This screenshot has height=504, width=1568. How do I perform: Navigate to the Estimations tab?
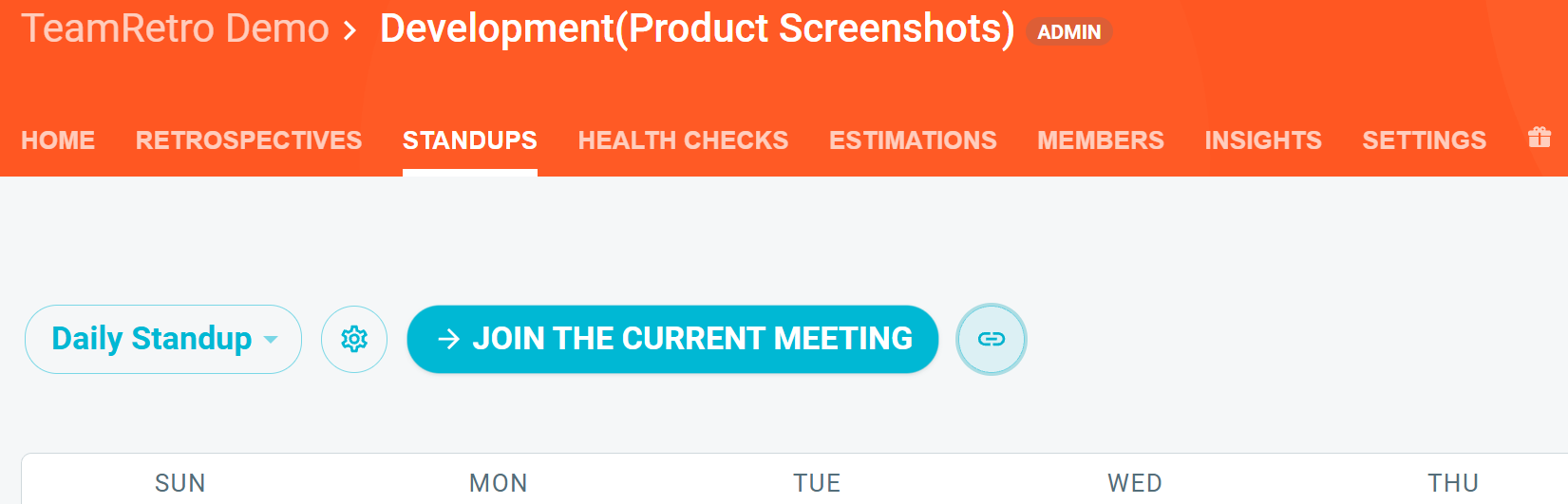pos(913,140)
